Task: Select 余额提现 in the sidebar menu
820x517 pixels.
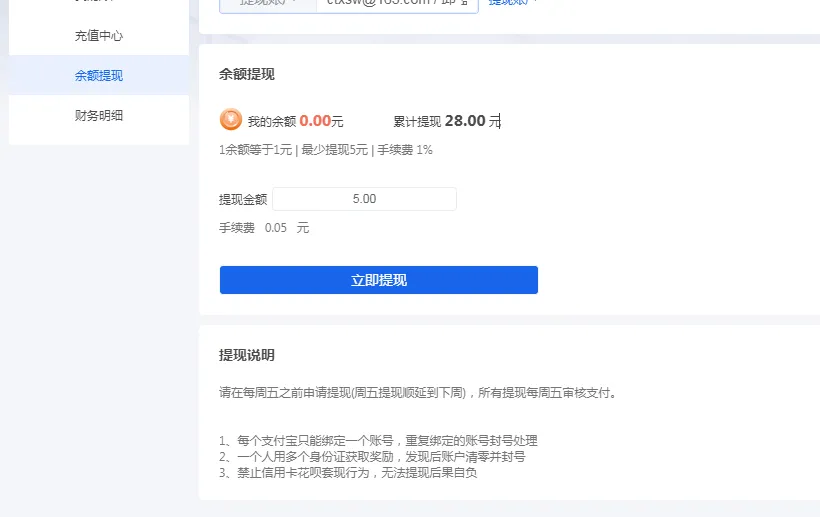Action: 98,76
